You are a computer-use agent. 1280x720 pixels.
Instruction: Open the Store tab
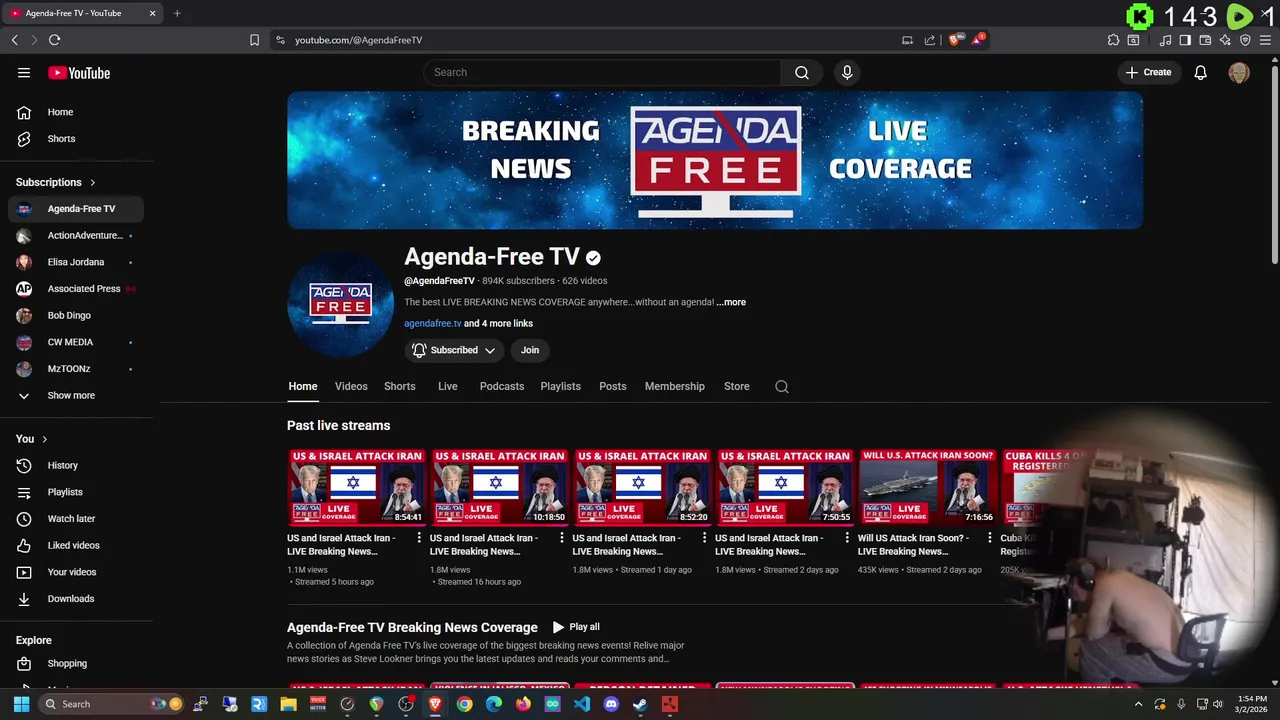tap(737, 386)
